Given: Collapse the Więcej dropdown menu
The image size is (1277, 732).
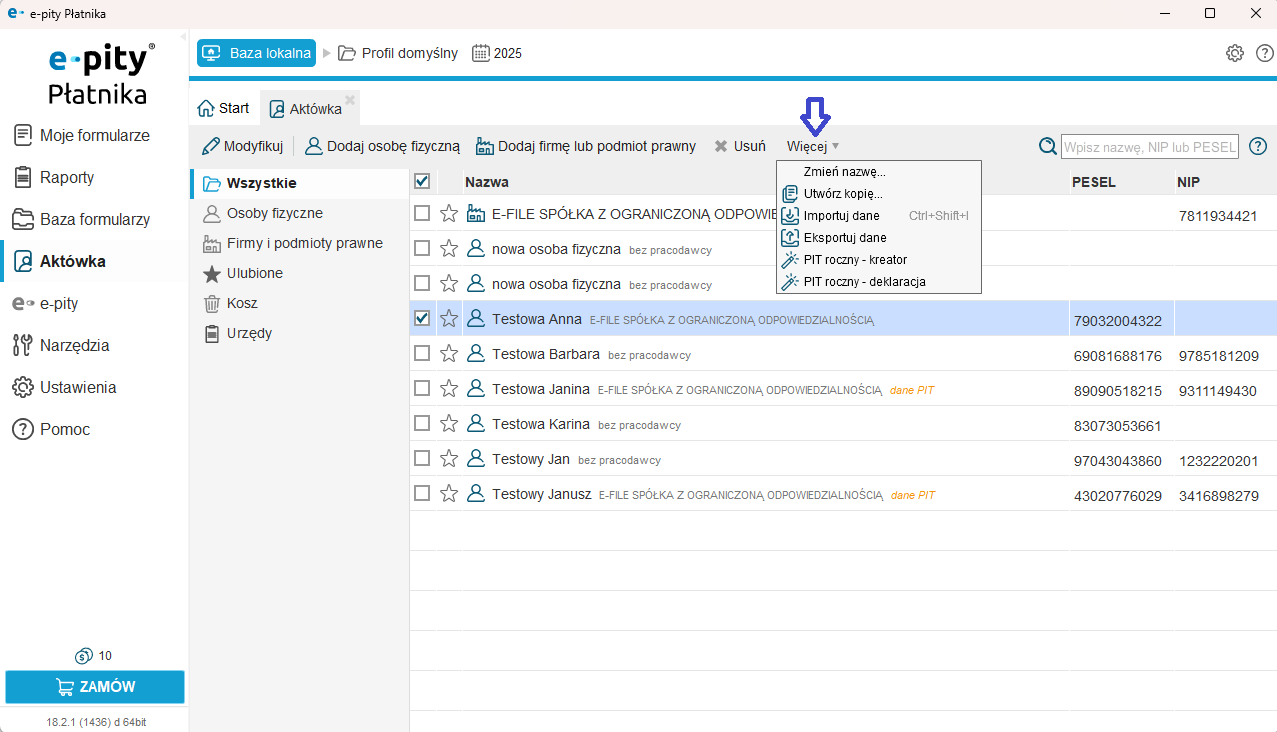Looking at the screenshot, I should [813, 147].
